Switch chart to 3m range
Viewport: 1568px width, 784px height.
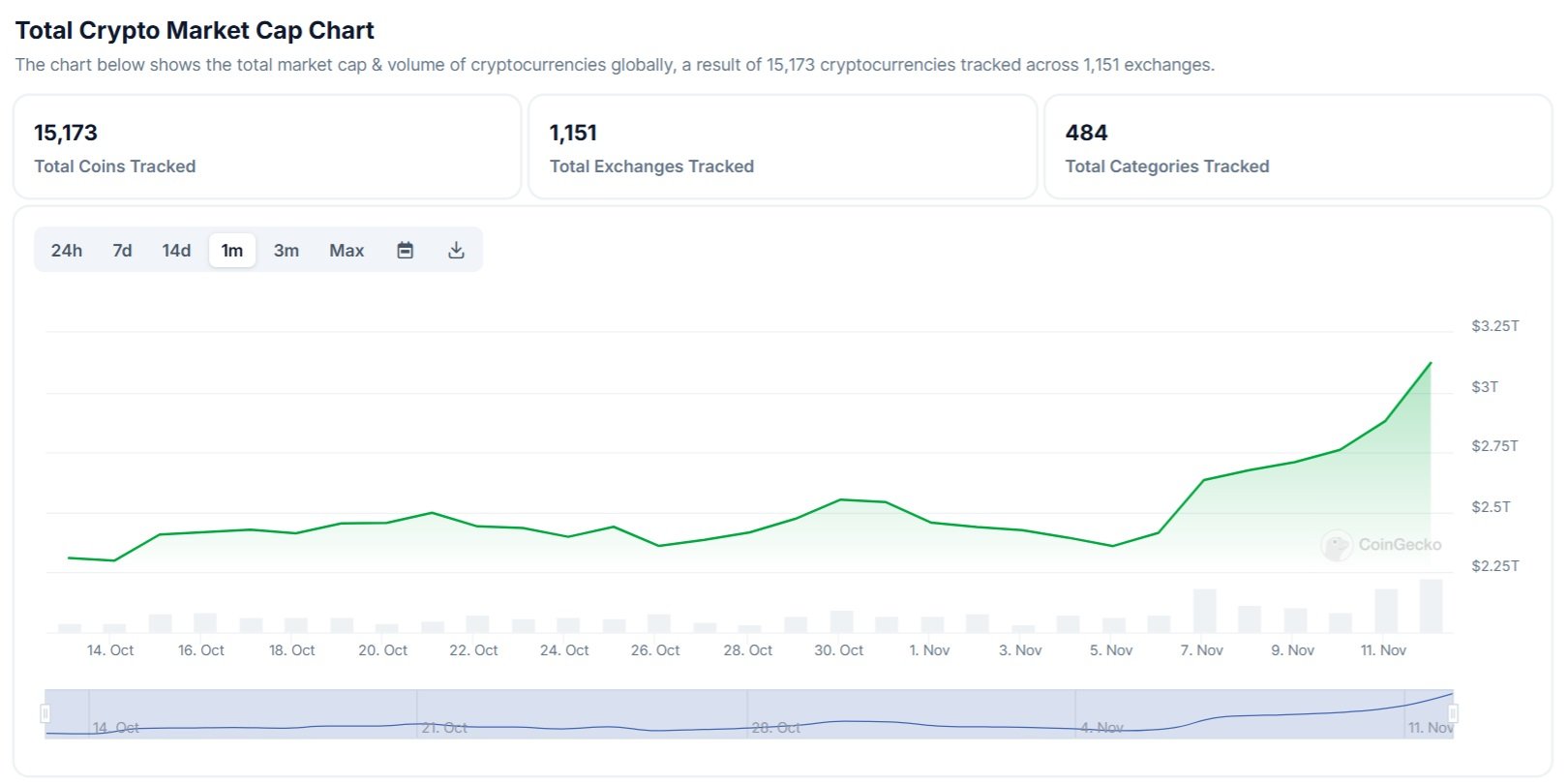(286, 251)
